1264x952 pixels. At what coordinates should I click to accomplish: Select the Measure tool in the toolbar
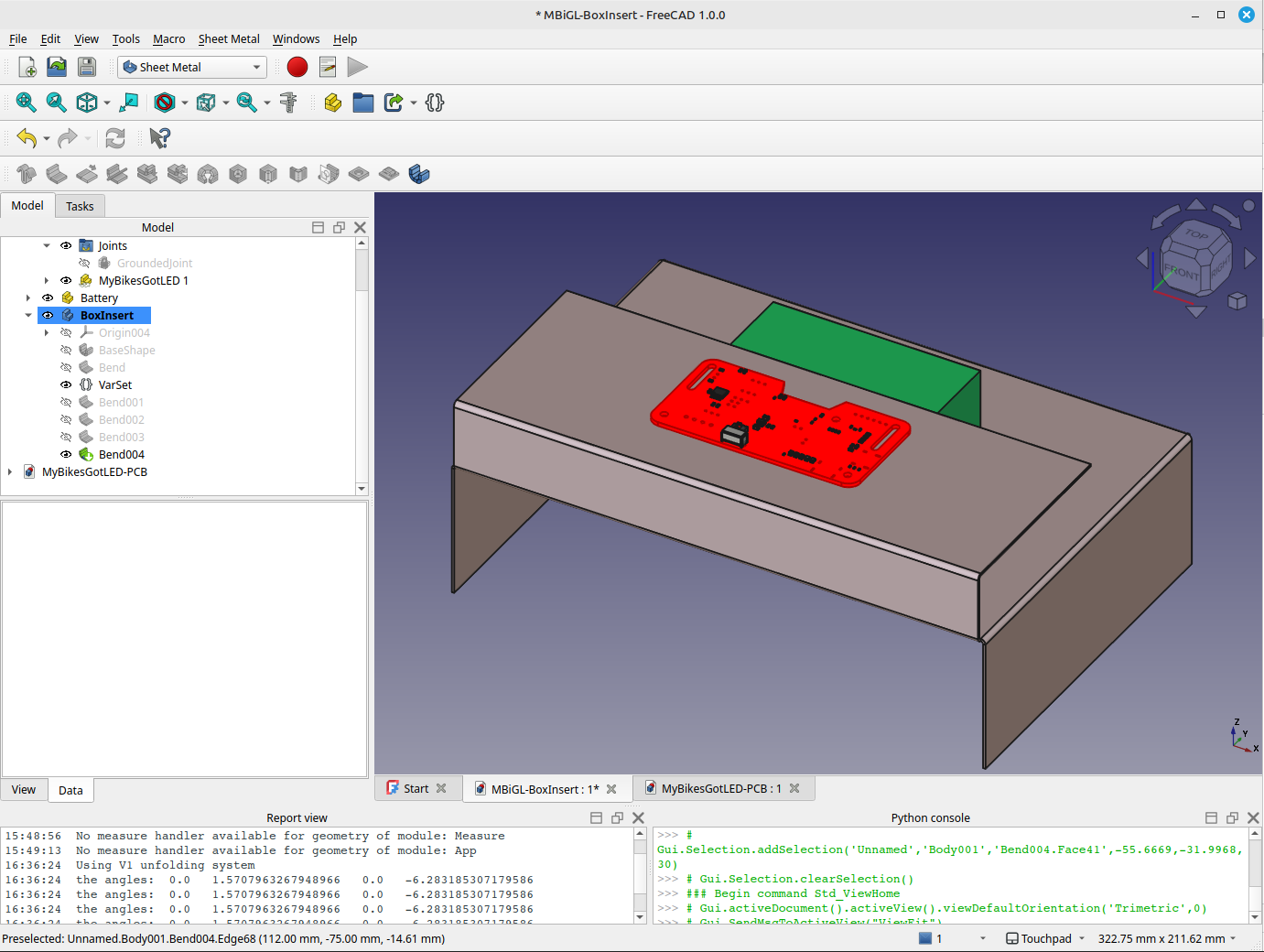pyautogui.click(x=289, y=103)
